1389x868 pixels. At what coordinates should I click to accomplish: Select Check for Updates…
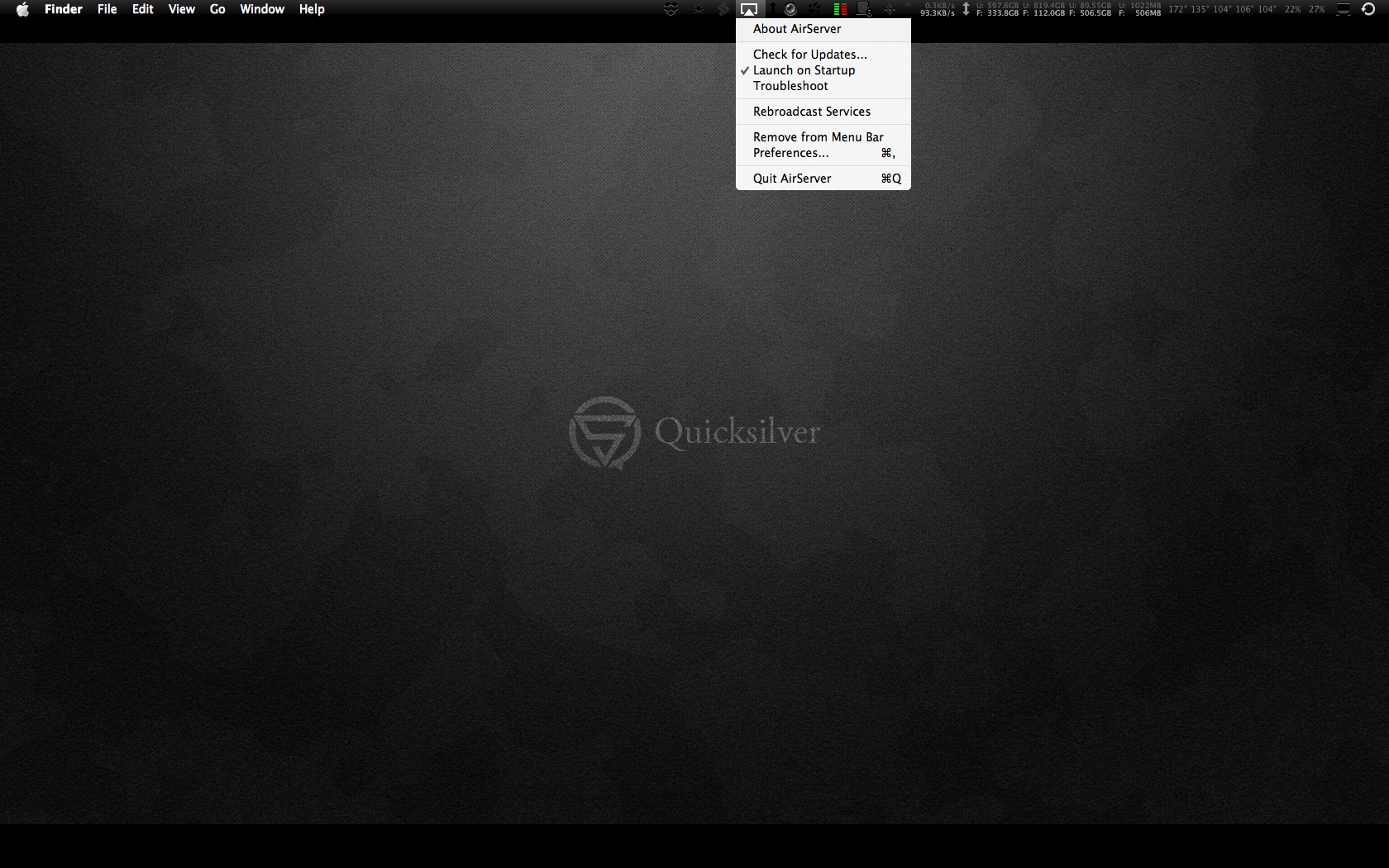click(x=823, y=55)
